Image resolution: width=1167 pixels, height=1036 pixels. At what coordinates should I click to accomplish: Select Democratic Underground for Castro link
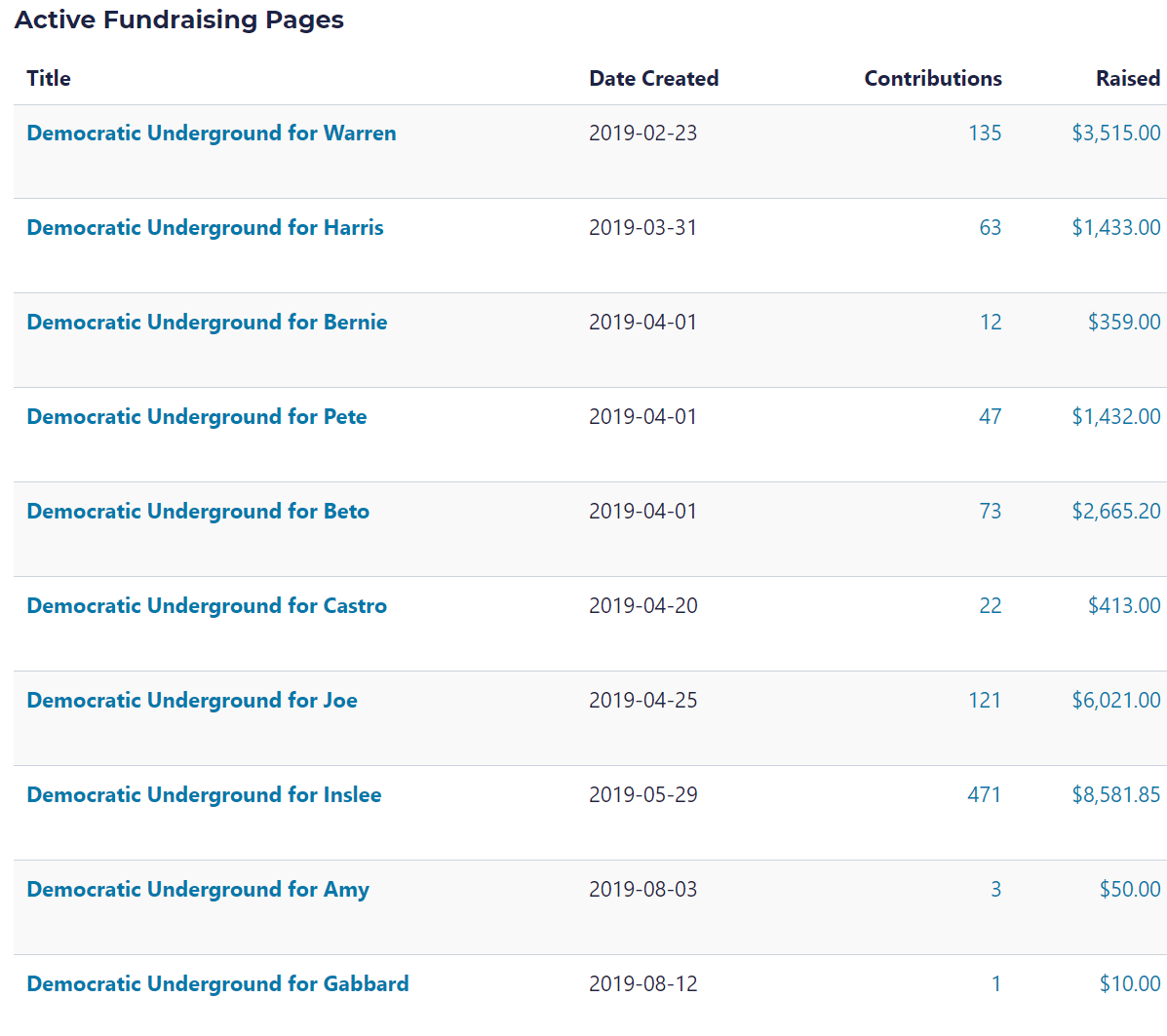(207, 606)
